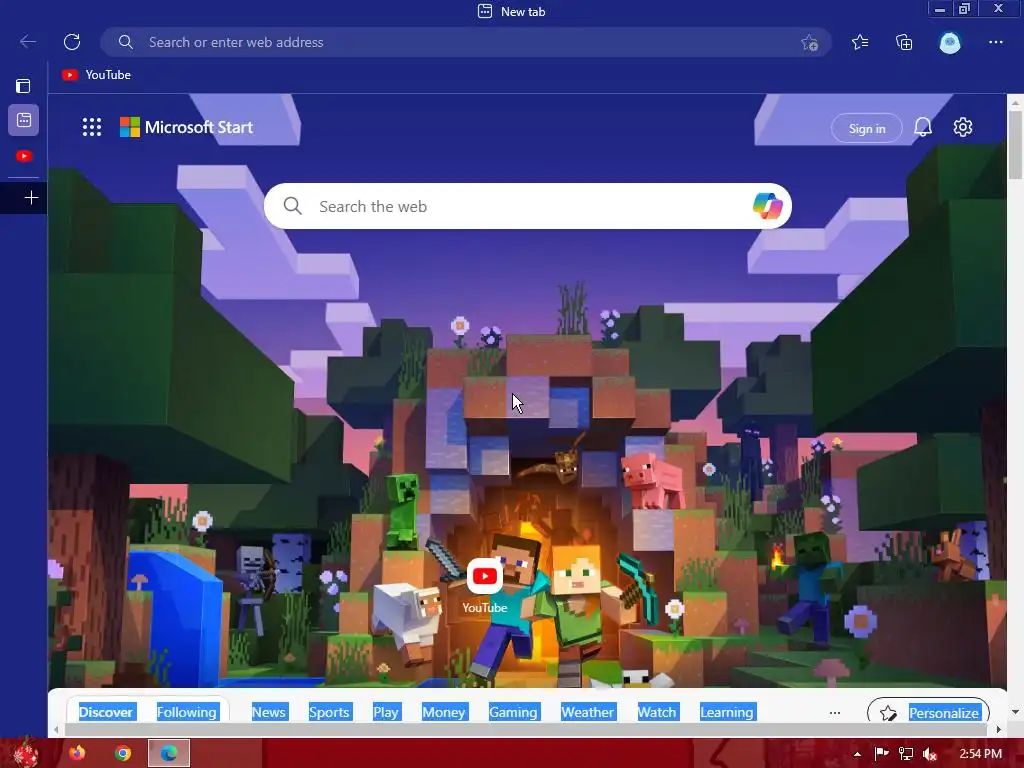Show hidden tray icons arrow
Viewport: 1024px width, 768px height.
pos(857,754)
